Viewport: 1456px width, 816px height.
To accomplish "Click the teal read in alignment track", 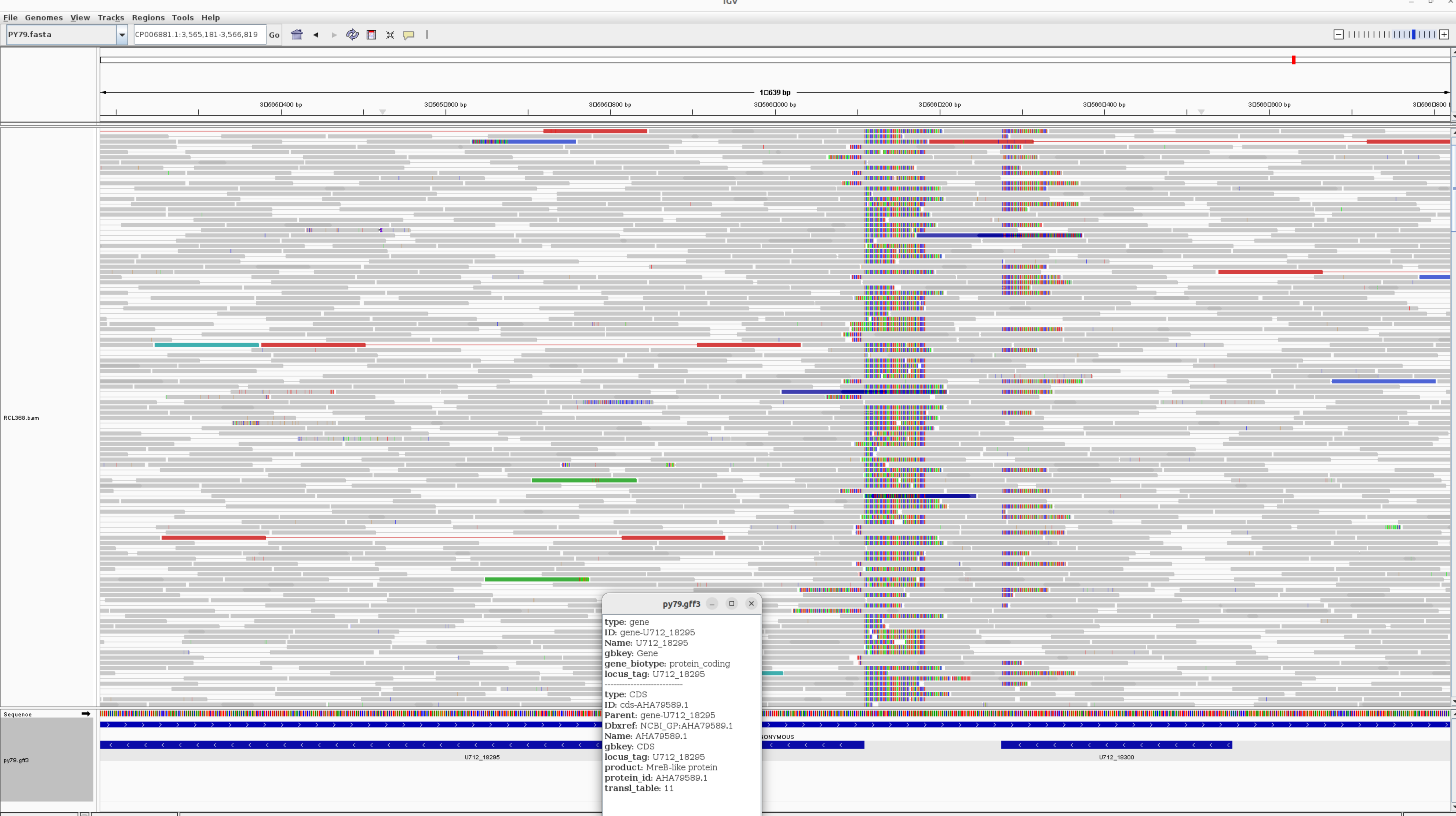I will pos(206,345).
